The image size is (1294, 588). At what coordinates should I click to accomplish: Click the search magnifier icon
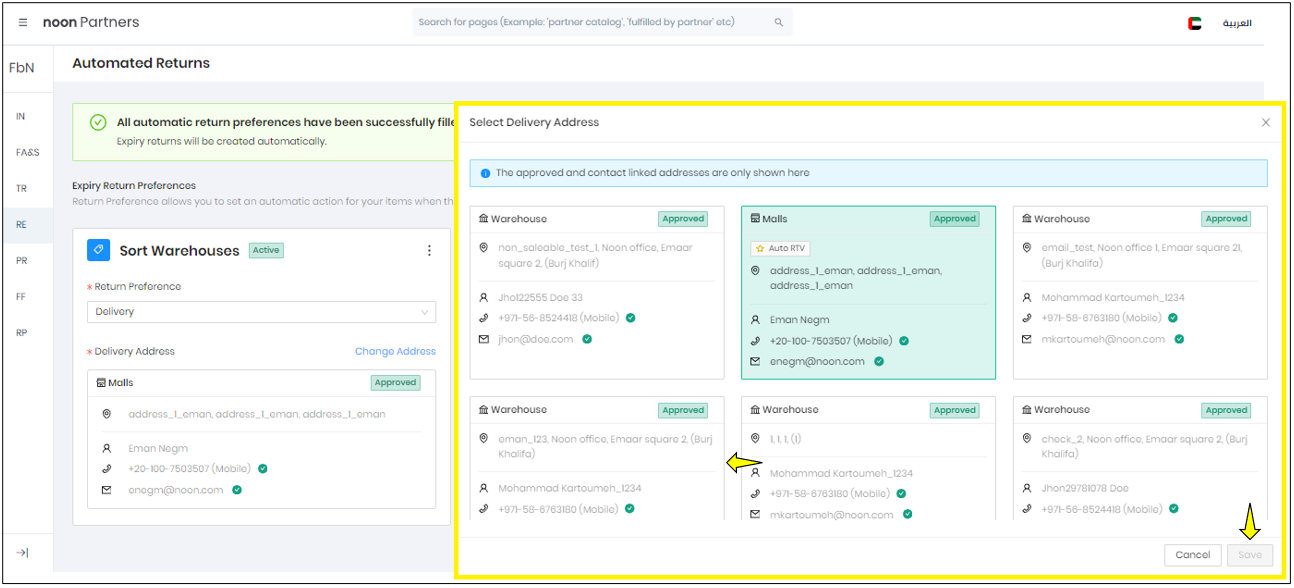point(779,22)
